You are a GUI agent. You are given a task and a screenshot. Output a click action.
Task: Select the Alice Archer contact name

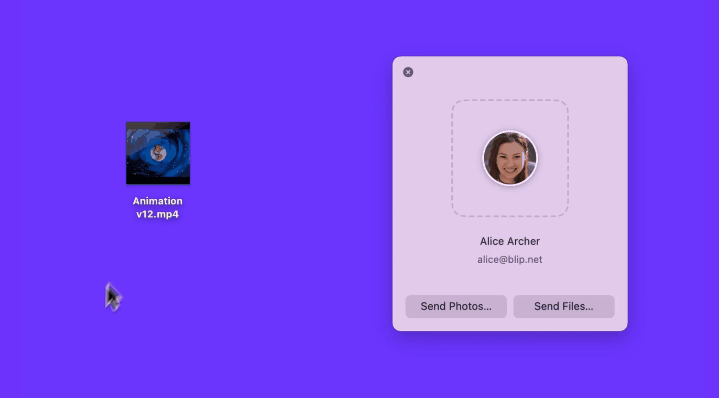coord(509,241)
